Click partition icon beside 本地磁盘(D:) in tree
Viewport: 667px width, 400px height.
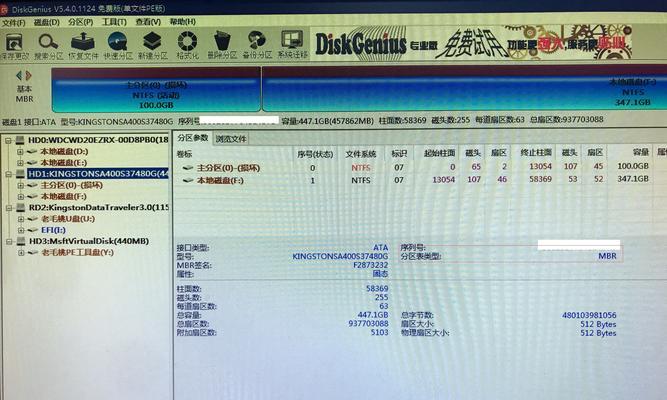pos(32,151)
